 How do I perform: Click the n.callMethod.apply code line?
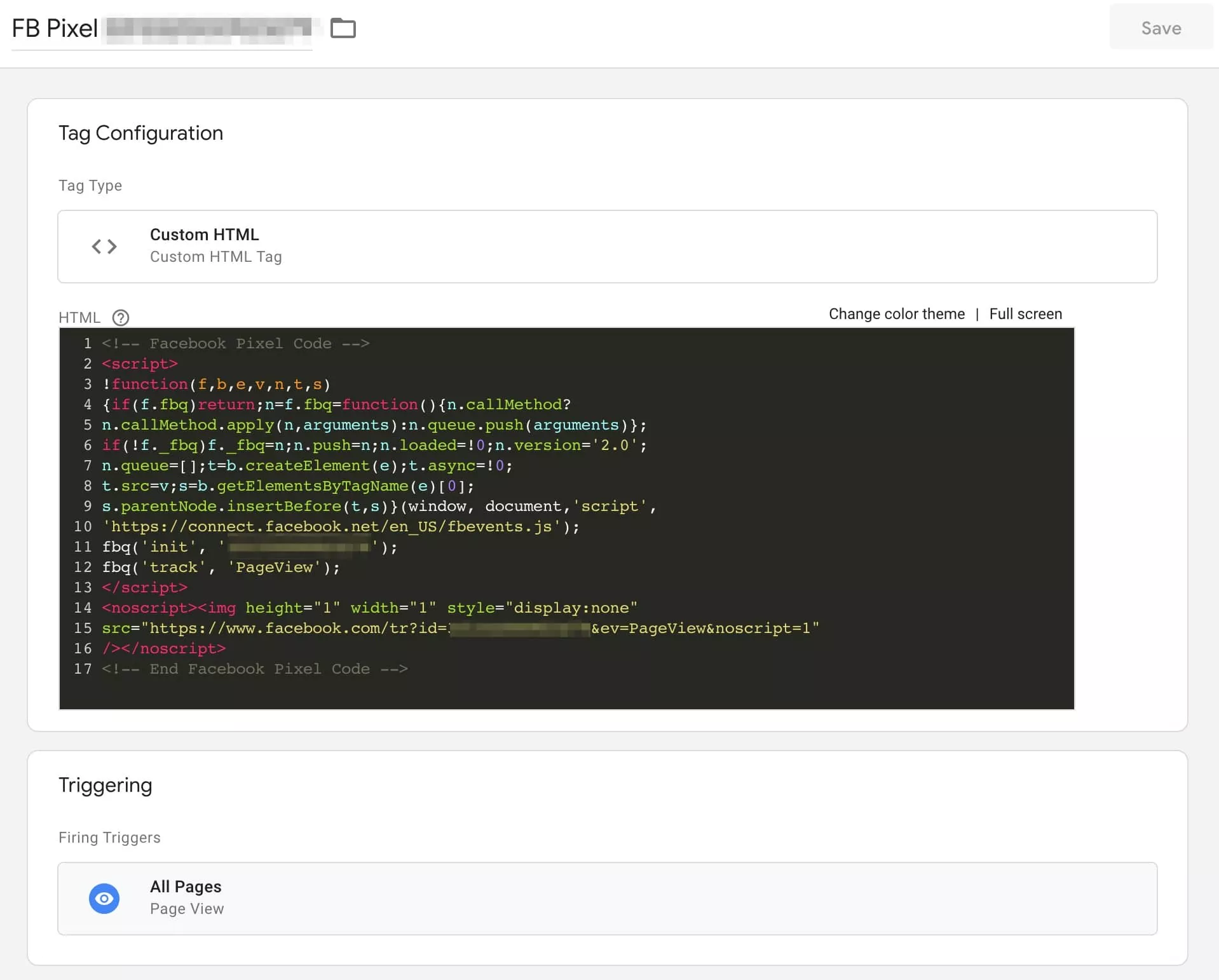coord(374,425)
